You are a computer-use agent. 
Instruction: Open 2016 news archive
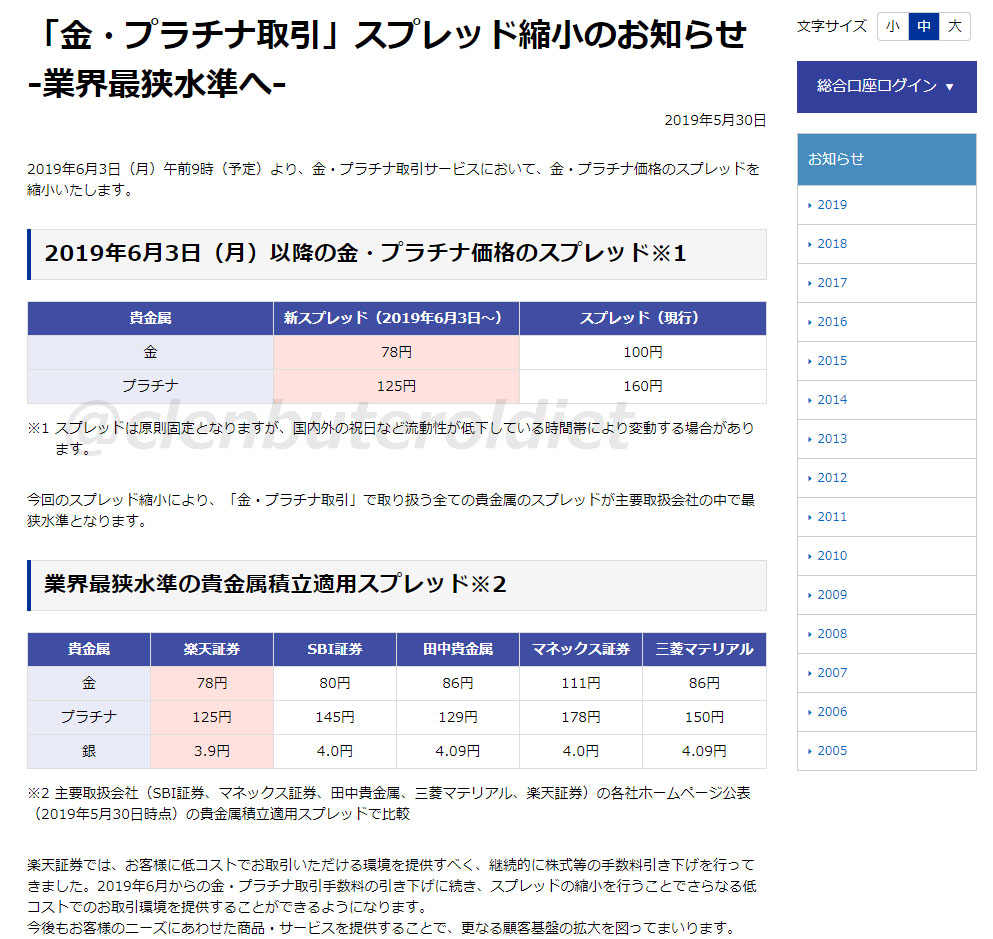886,322
